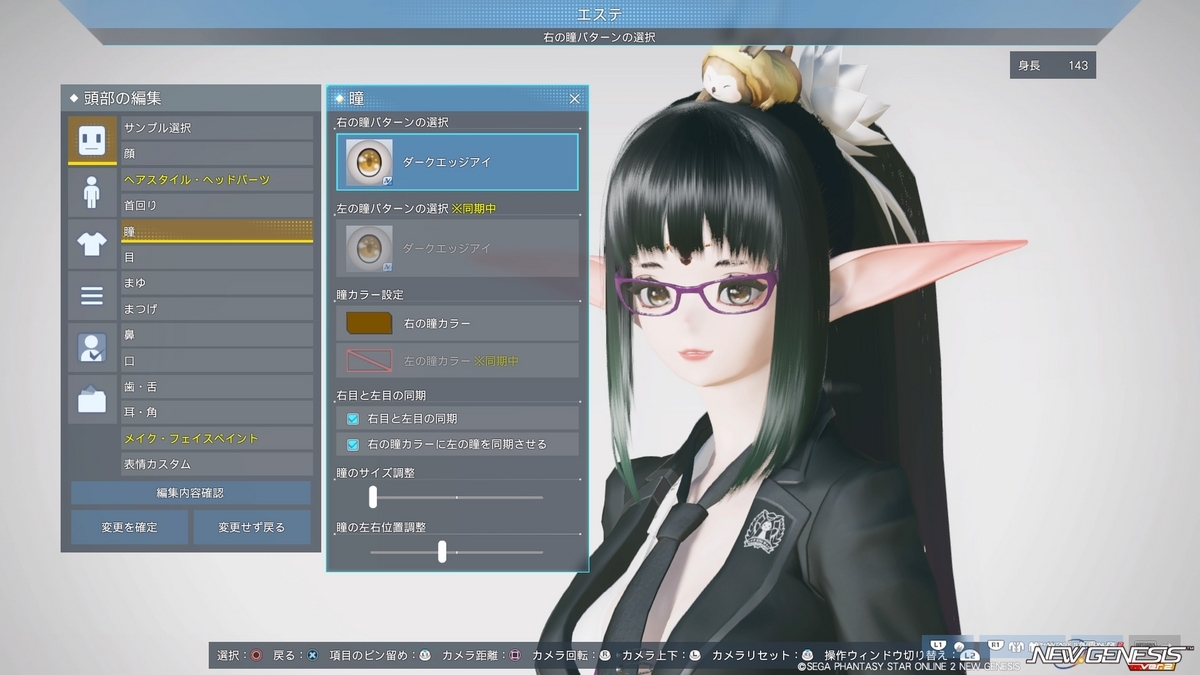
Task: Open メイク・フェイスペイント entry
Action: 217,438
